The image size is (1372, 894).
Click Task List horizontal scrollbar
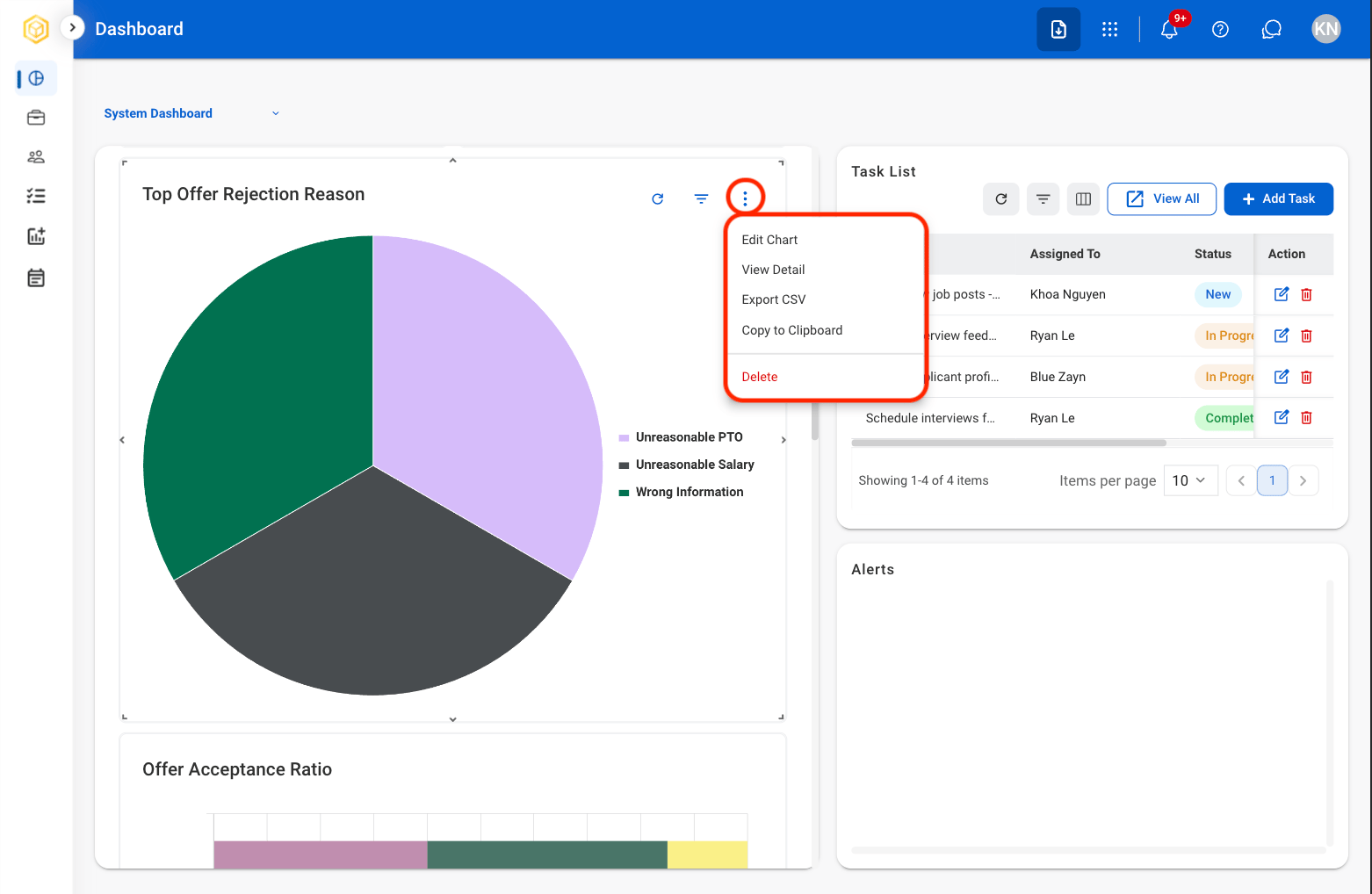[1009, 443]
